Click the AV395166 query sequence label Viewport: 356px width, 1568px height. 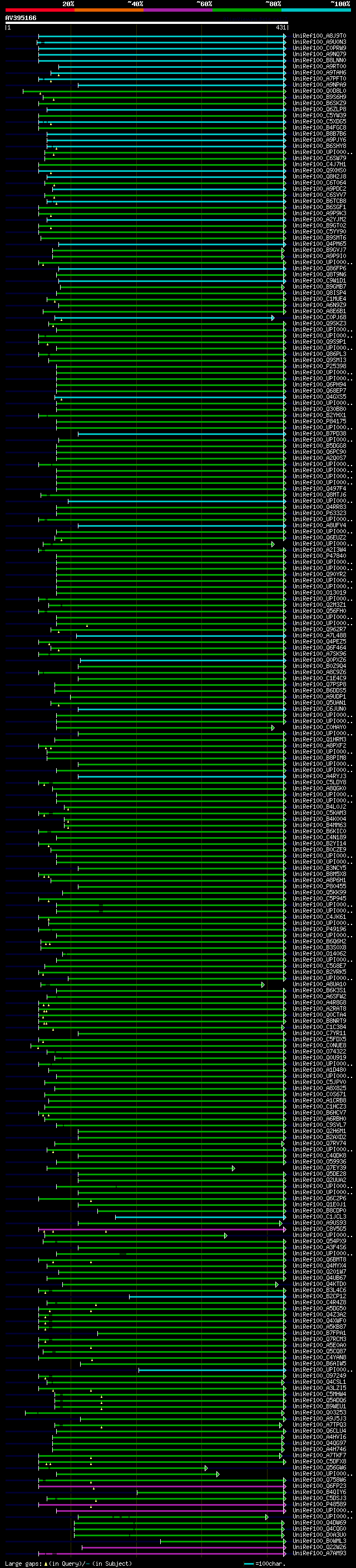(21, 18)
